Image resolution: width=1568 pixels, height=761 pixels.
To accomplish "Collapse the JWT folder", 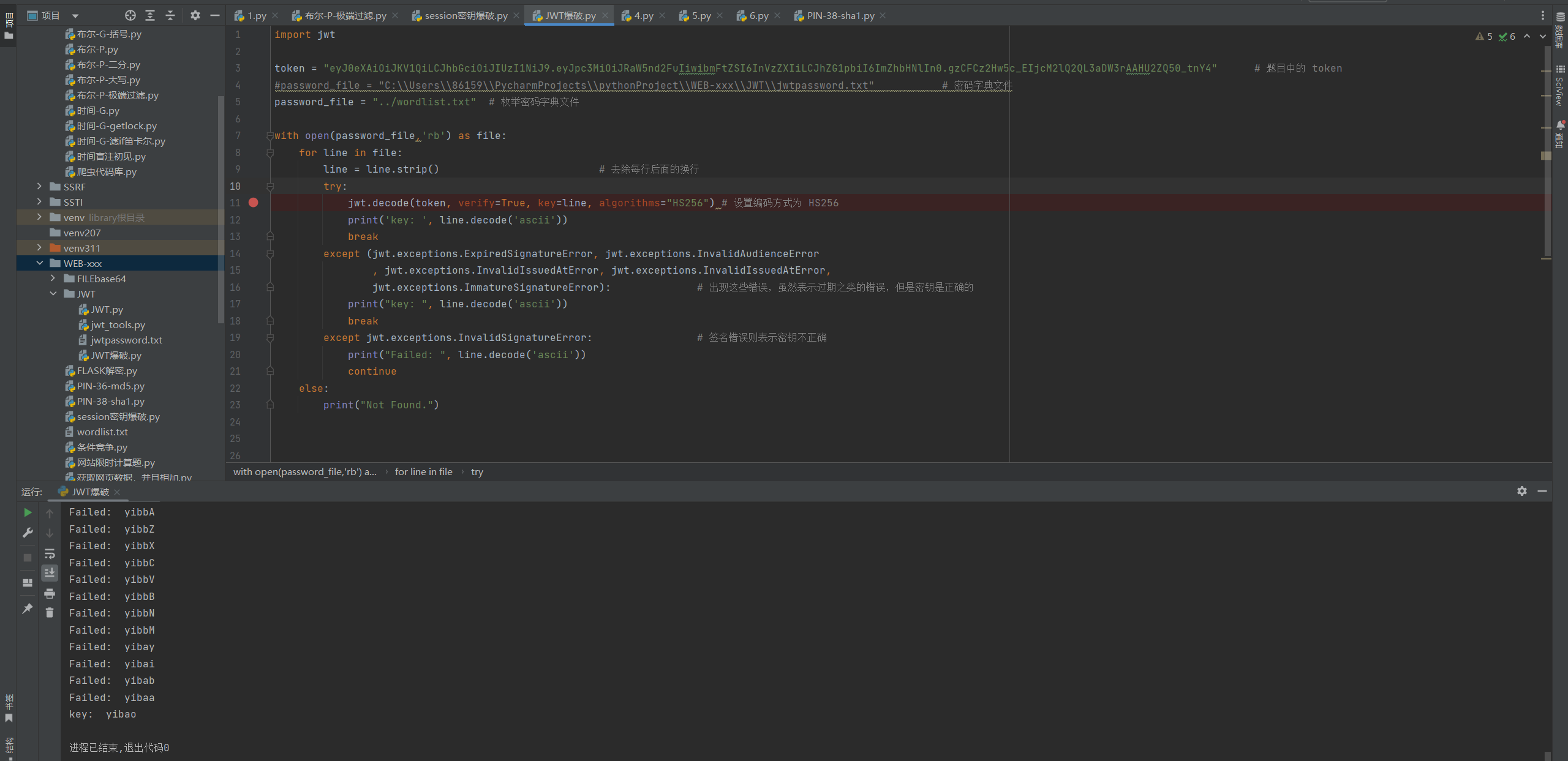I will tap(53, 294).
